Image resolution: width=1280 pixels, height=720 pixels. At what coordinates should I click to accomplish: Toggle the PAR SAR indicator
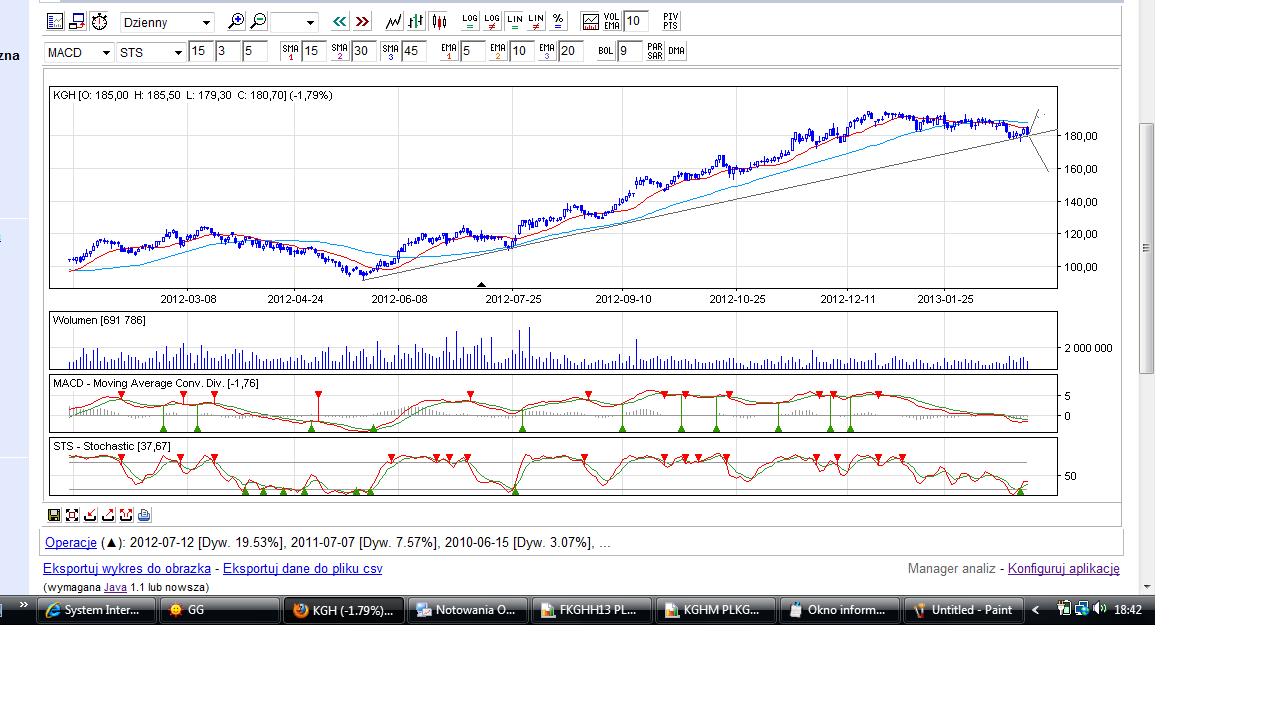coord(655,51)
